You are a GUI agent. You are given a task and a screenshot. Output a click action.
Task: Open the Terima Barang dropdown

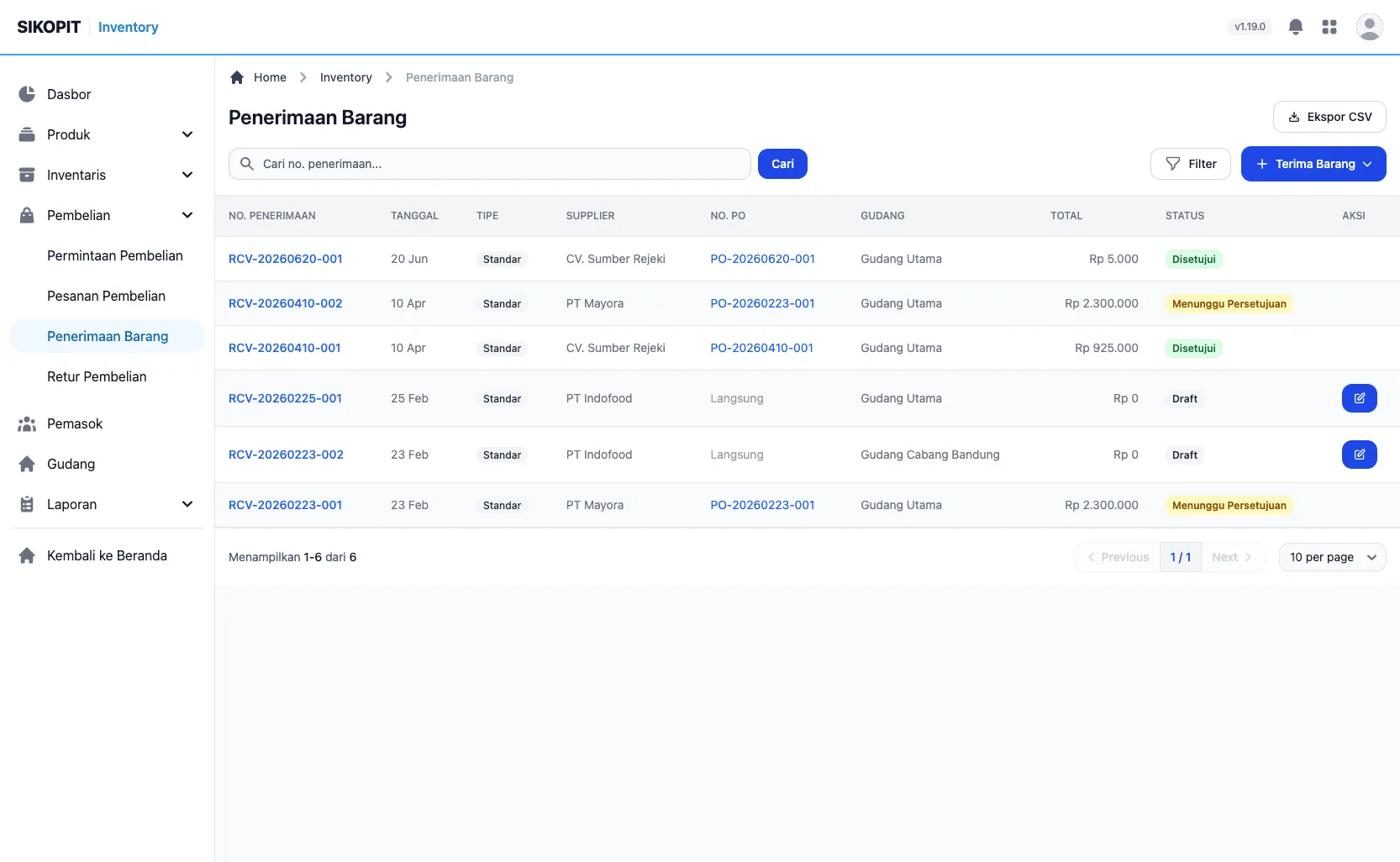pyautogui.click(x=1313, y=164)
